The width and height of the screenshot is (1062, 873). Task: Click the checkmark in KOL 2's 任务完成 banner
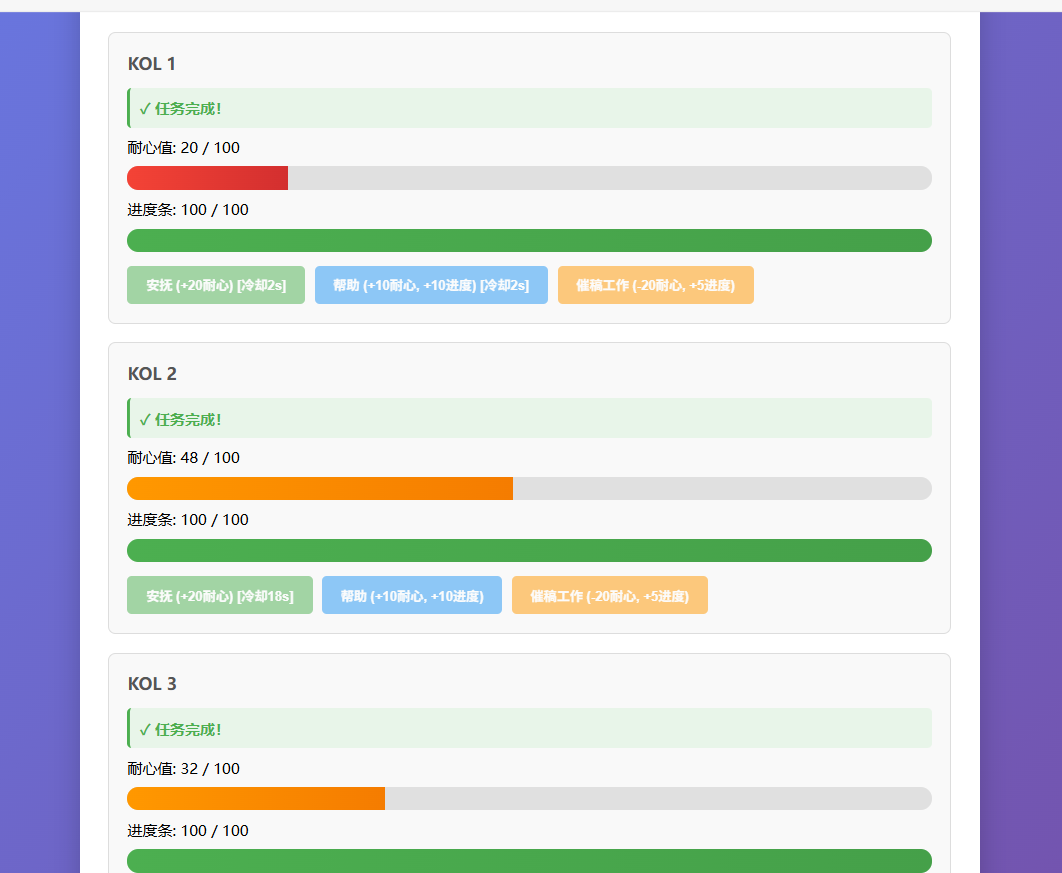(145, 419)
